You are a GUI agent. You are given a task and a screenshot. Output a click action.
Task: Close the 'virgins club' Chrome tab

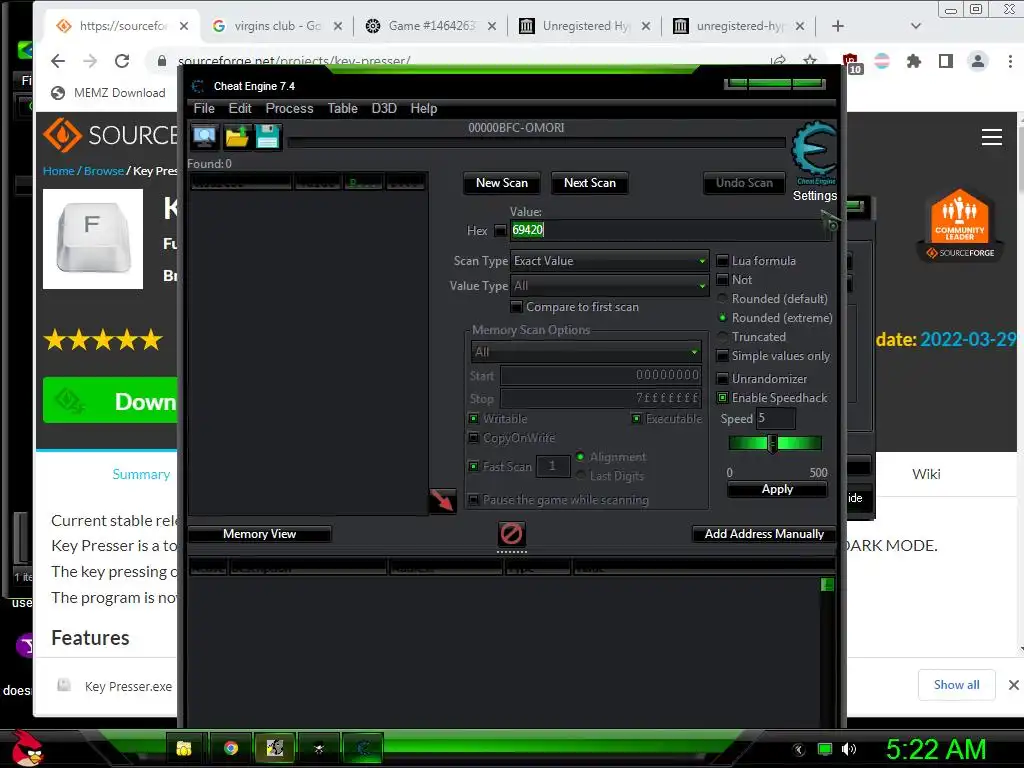click(x=338, y=26)
